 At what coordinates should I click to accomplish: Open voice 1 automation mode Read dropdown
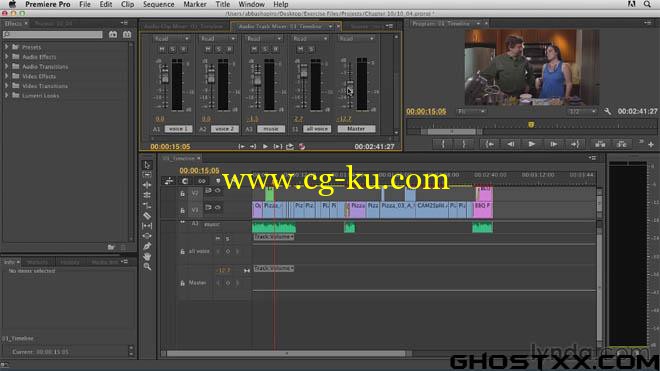click(x=171, y=39)
